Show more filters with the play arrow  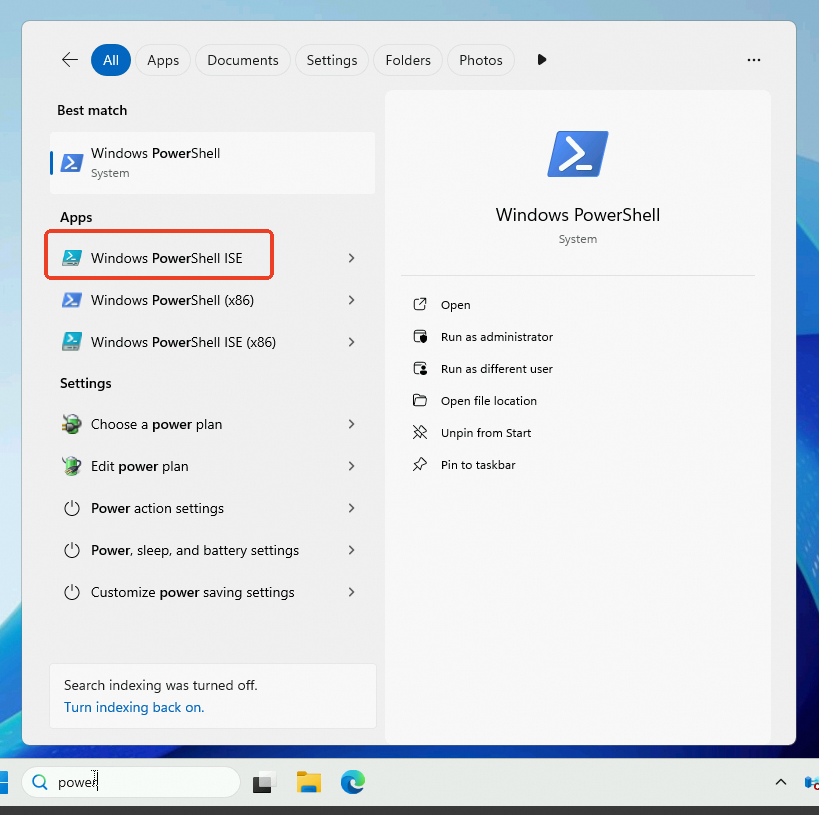542,60
